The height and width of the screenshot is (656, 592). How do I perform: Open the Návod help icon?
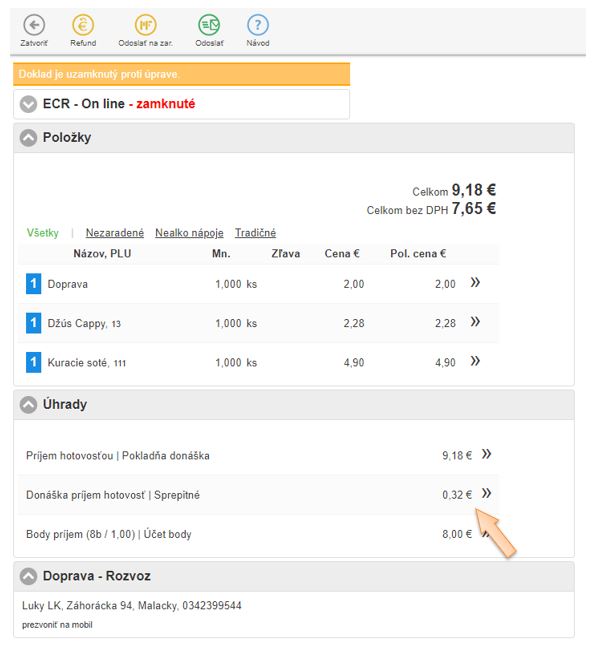coord(258,25)
